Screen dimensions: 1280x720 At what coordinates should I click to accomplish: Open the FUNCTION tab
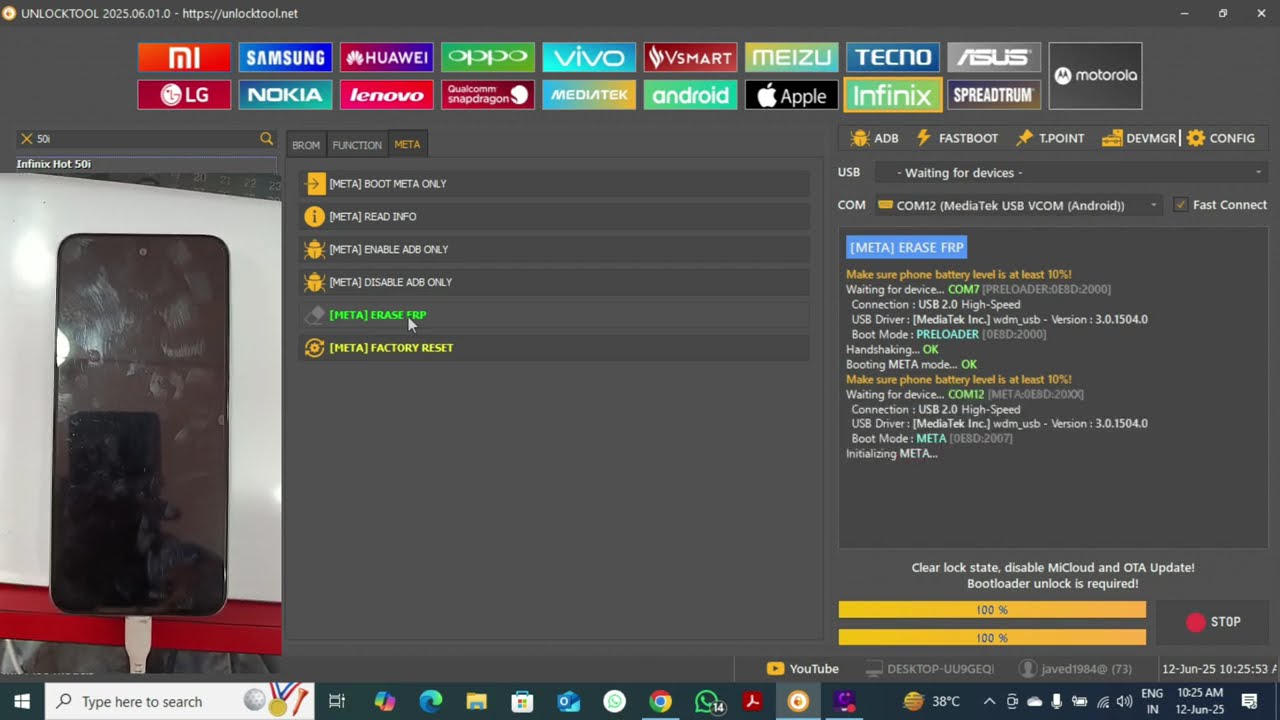coord(357,145)
